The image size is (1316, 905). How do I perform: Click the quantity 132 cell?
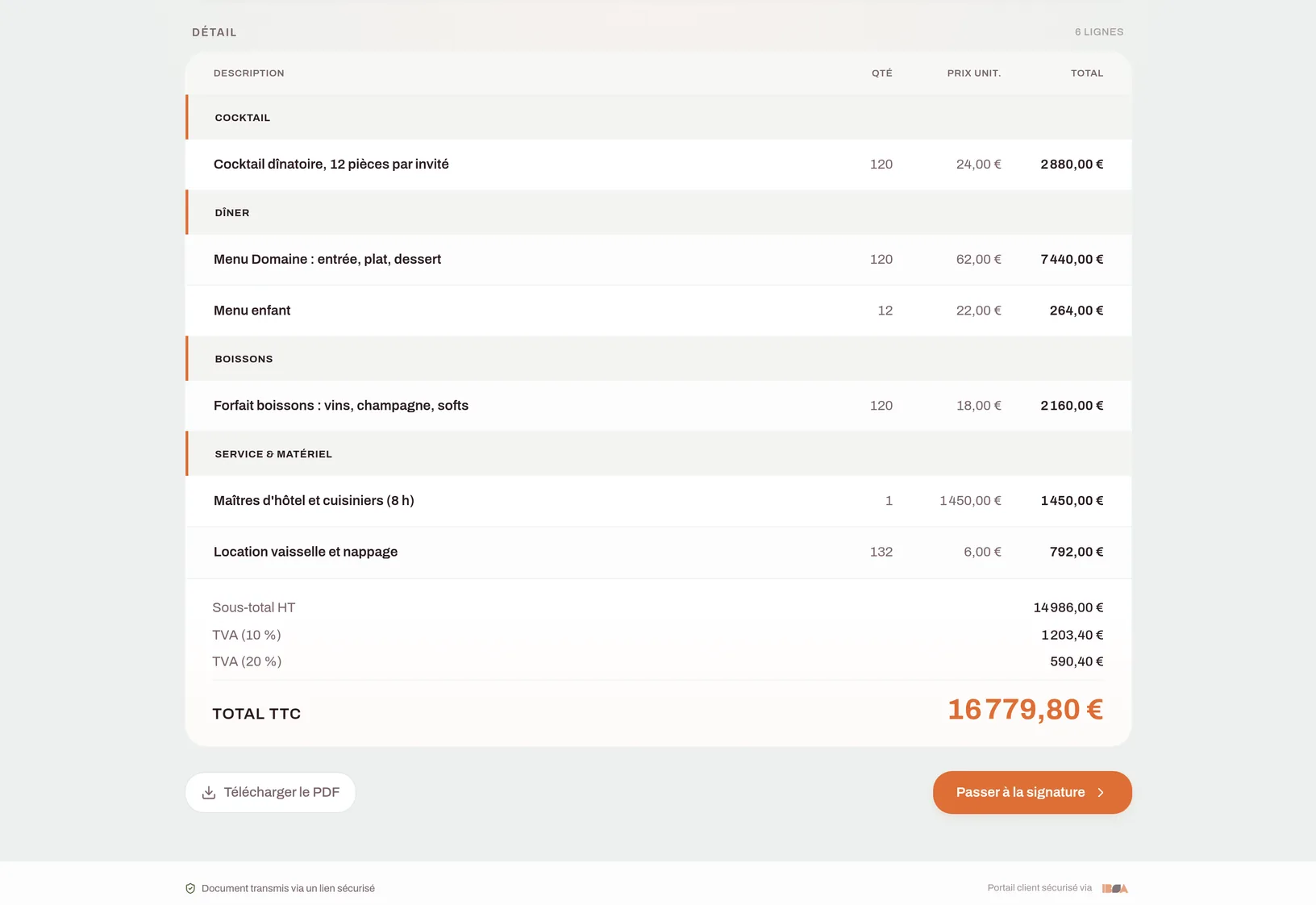pos(881,553)
